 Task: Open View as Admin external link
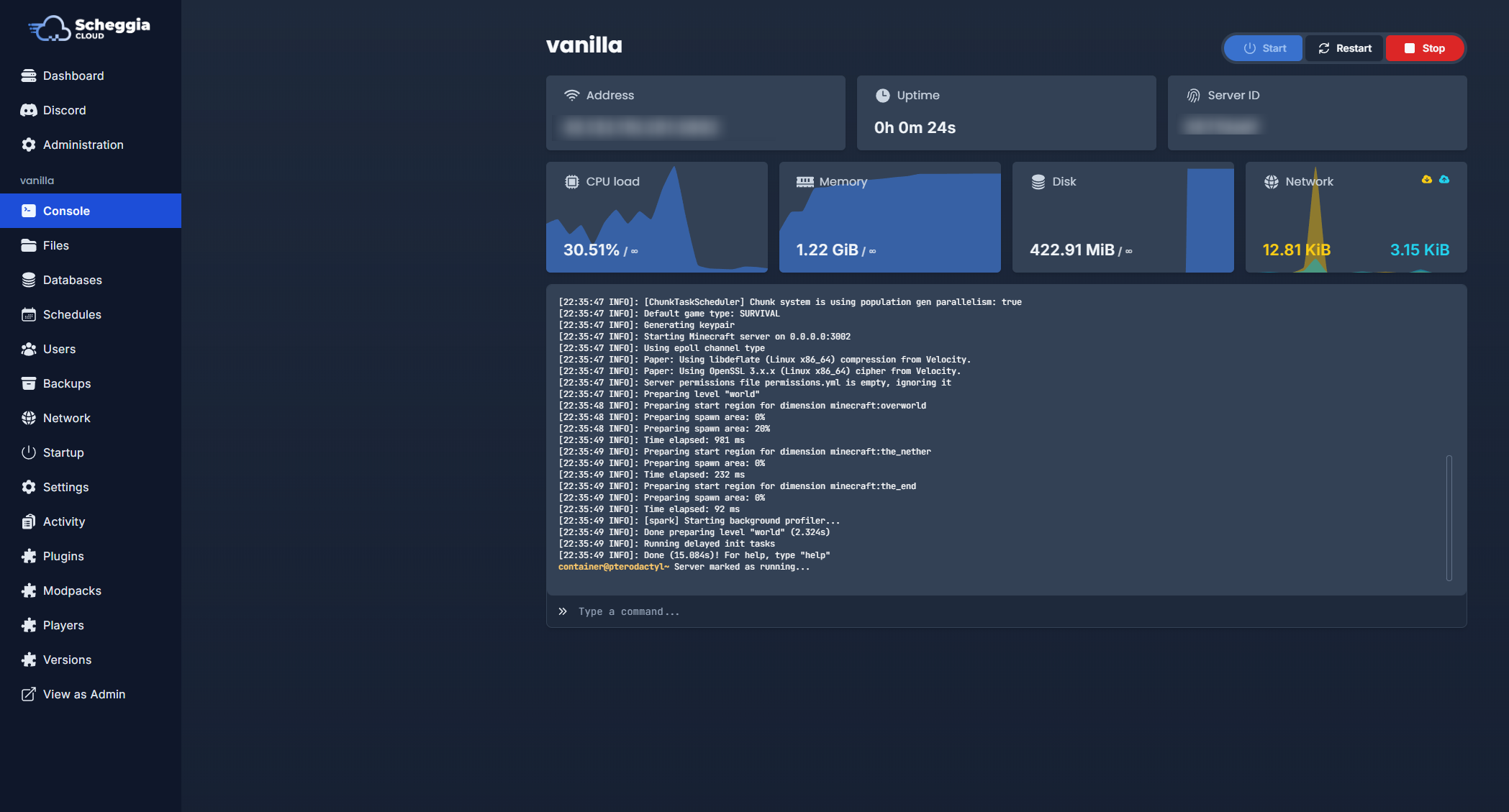tap(83, 694)
